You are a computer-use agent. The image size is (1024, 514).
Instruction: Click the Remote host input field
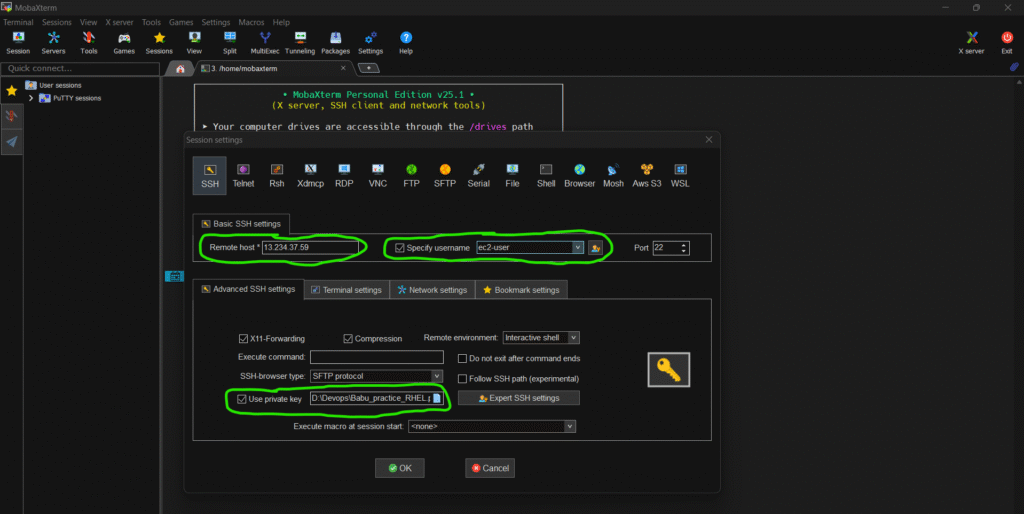pos(309,247)
